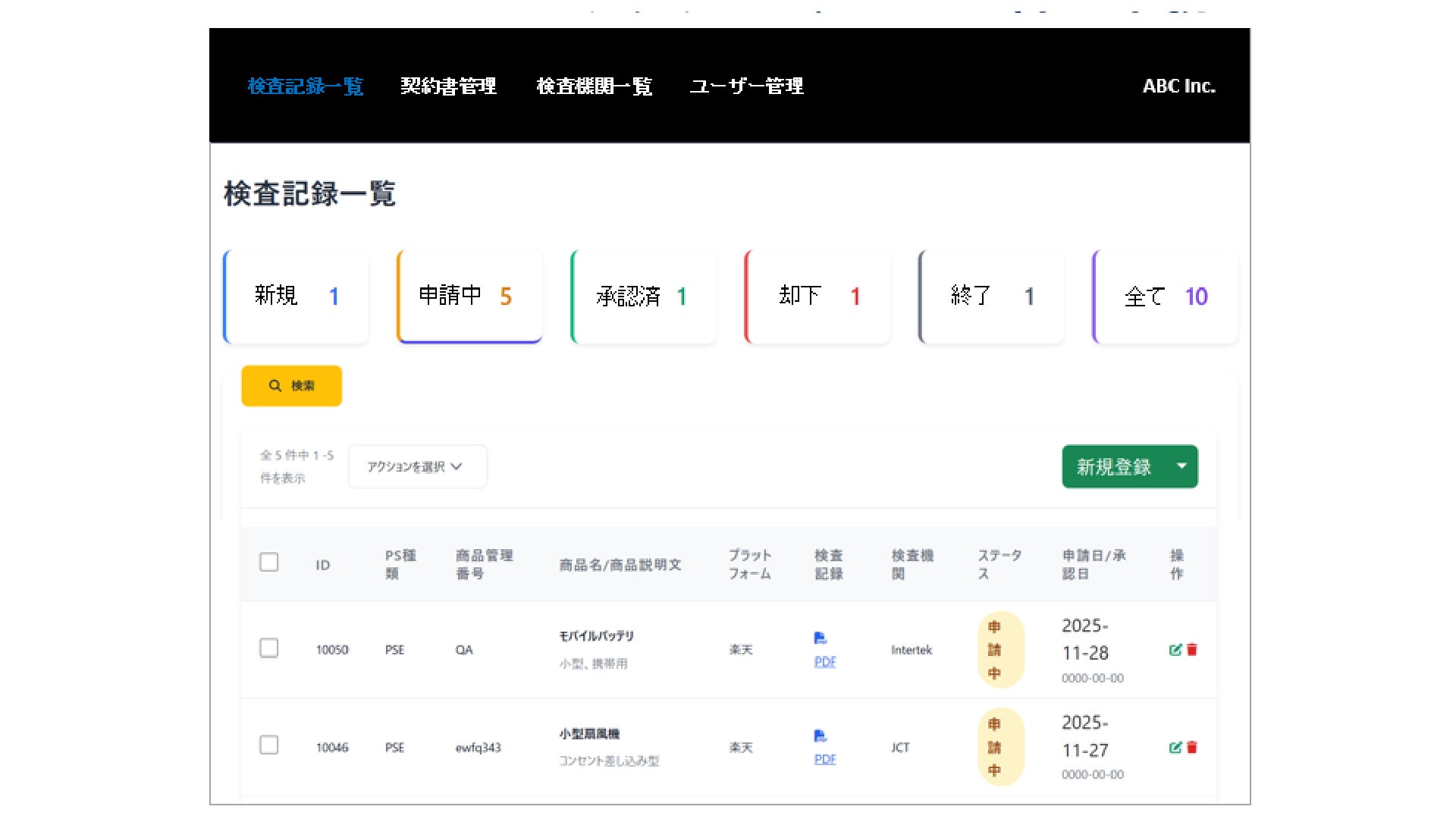1456x819 pixels.
Task: Select the 却下 status filter card
Action: (817, 297)
